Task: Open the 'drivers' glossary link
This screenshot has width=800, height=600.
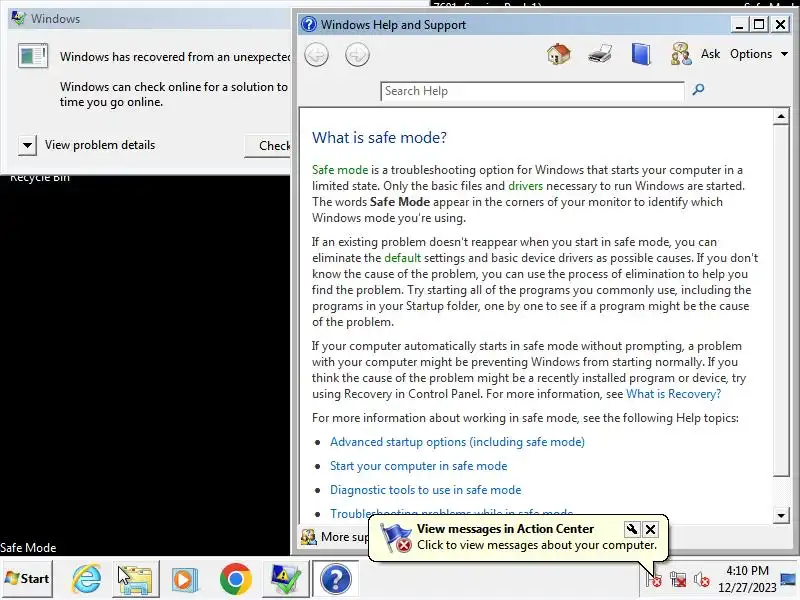Action: [525, 186]
